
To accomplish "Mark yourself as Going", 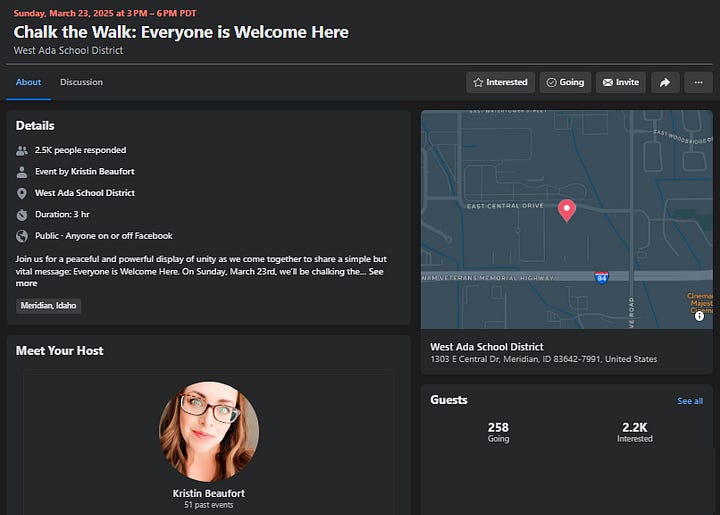I will click(x=565, y=83).
